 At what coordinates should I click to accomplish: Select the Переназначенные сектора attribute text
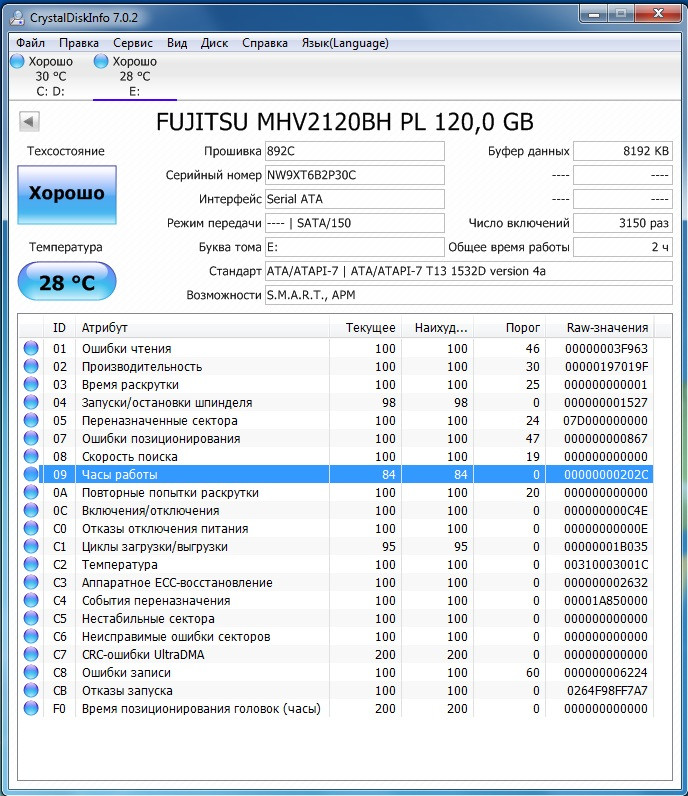coord(159,421)
